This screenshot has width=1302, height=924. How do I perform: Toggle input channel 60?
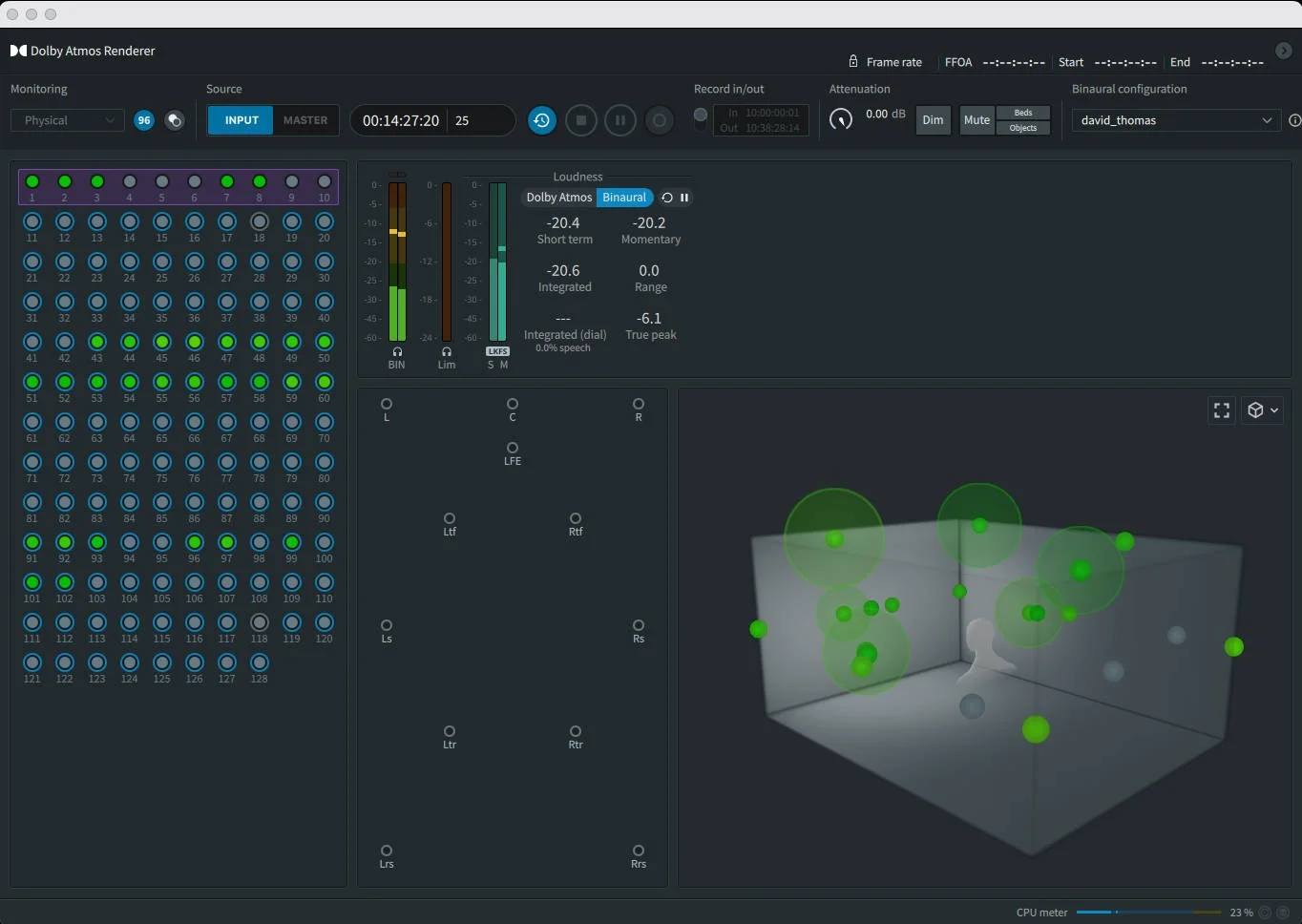point(325,382)
